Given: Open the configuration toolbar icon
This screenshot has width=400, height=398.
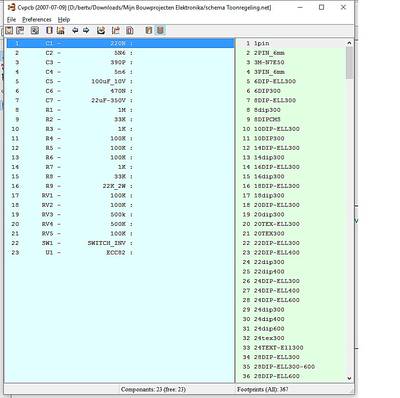Looking at the screenshot, I should coord(35,31).
